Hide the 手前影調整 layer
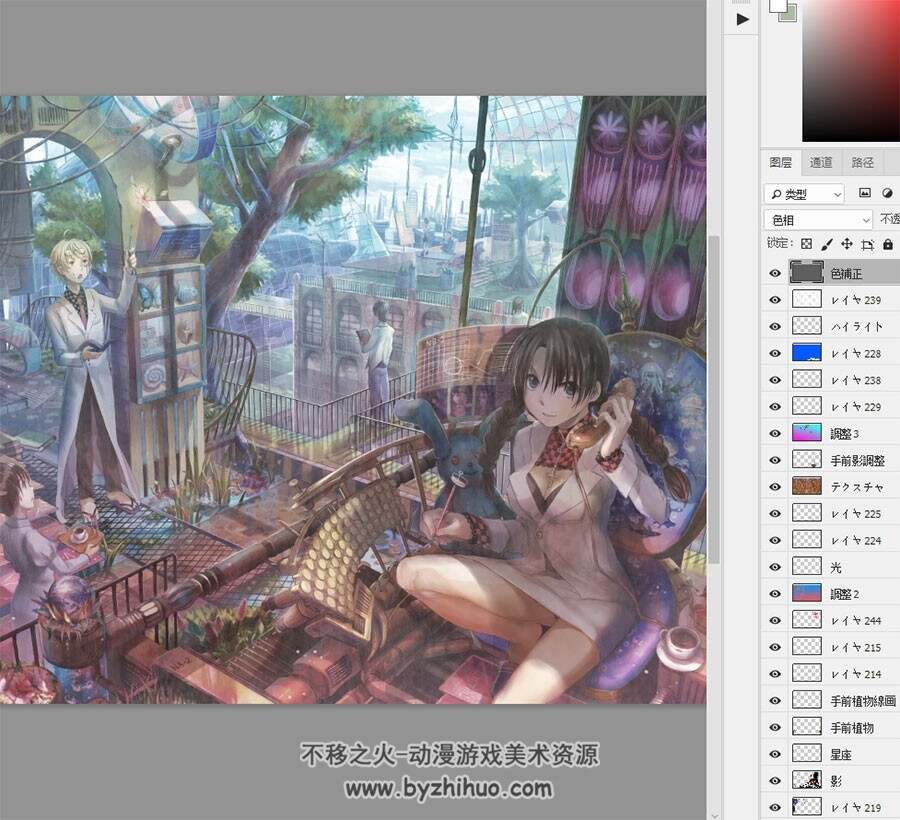Screen dimensions: 900x820 click(775, 460)
